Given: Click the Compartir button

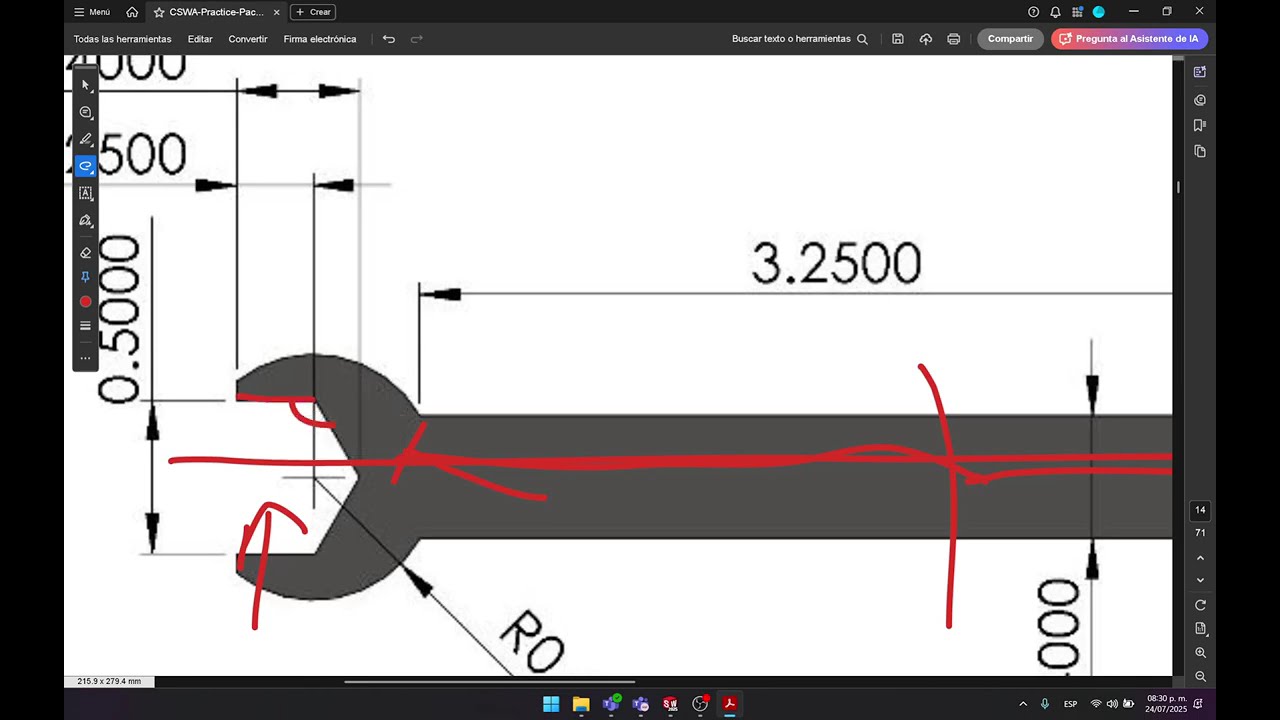Looking at the screenshot, I should 1010,39.
